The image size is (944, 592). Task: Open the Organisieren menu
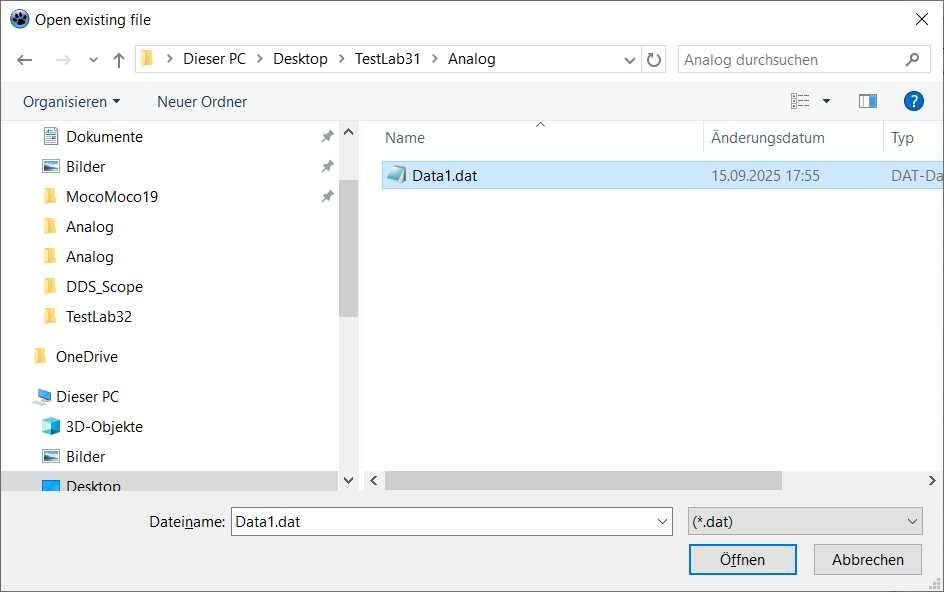pyautogui.click(x=71, y=102)
